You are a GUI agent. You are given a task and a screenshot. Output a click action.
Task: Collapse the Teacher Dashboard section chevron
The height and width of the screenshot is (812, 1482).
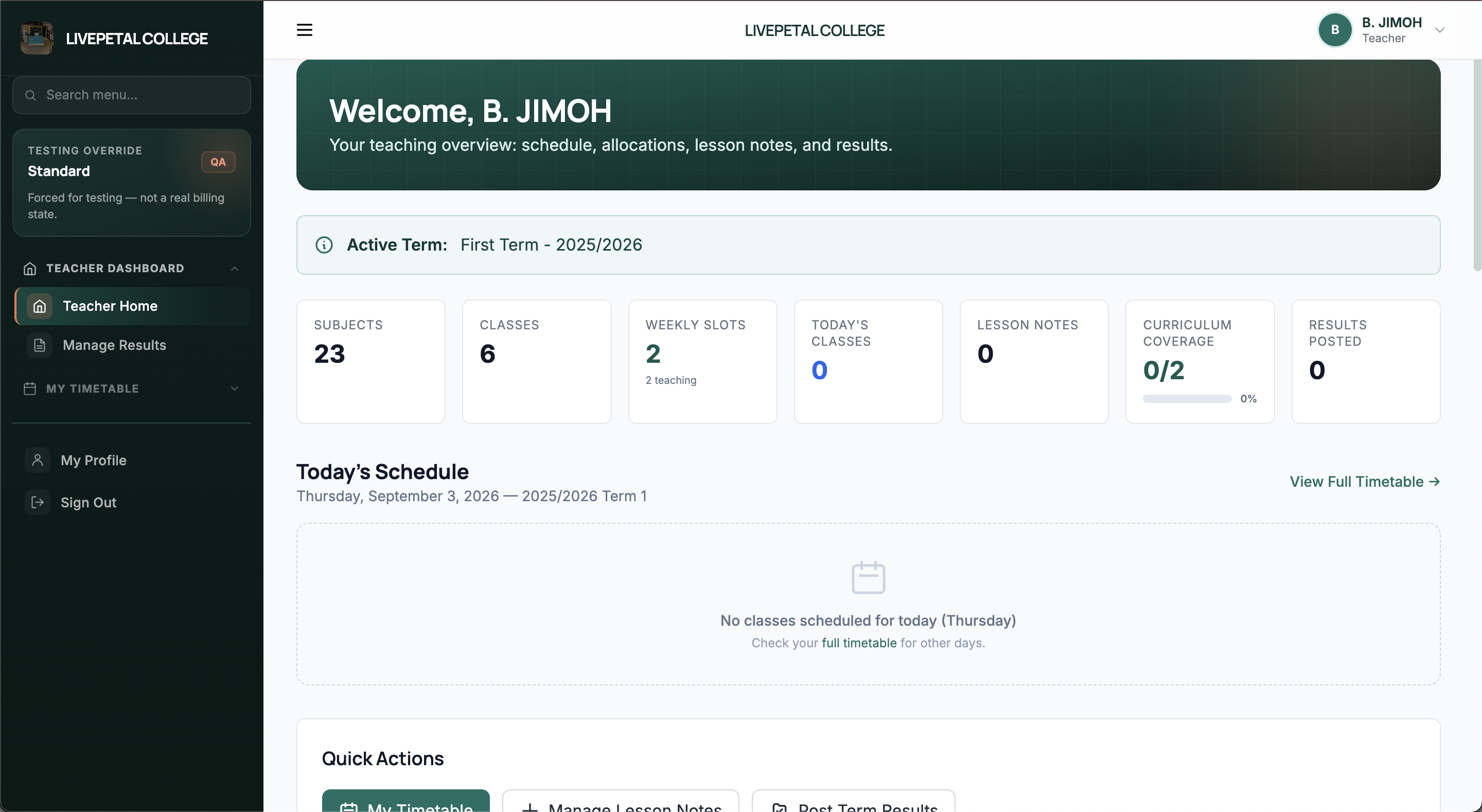235,269
